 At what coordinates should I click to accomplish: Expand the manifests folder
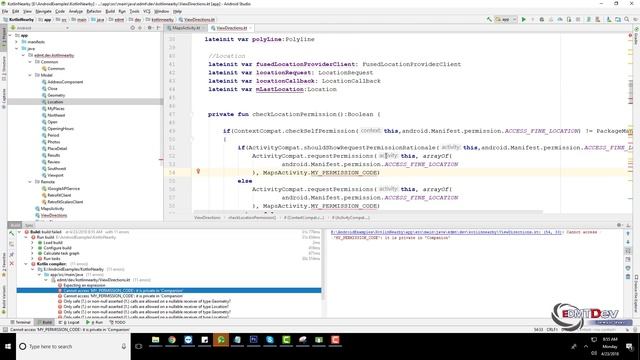point(17,42)
